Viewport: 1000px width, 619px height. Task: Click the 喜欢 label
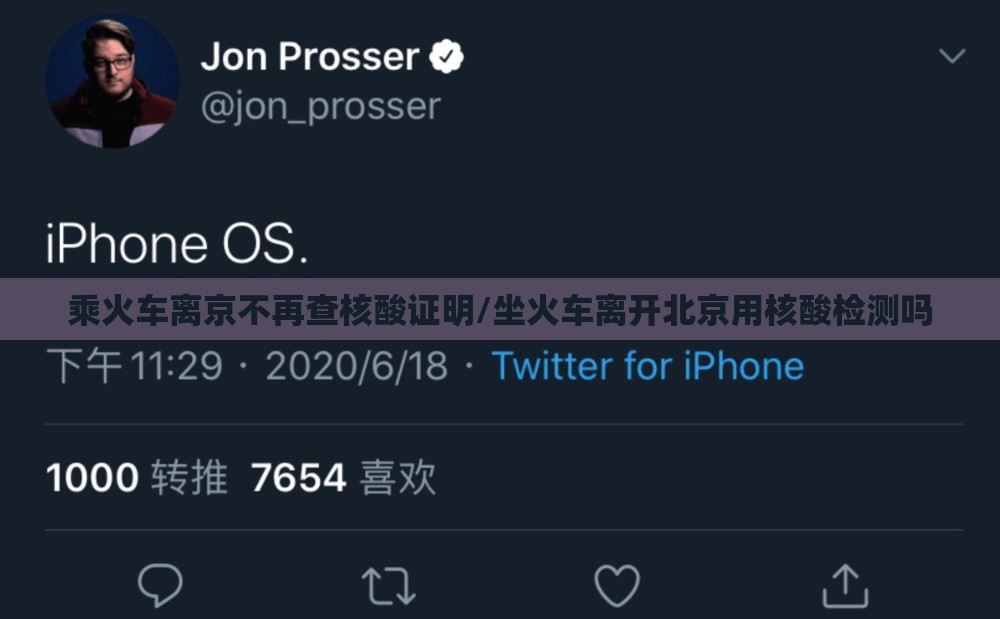(398, 477)
